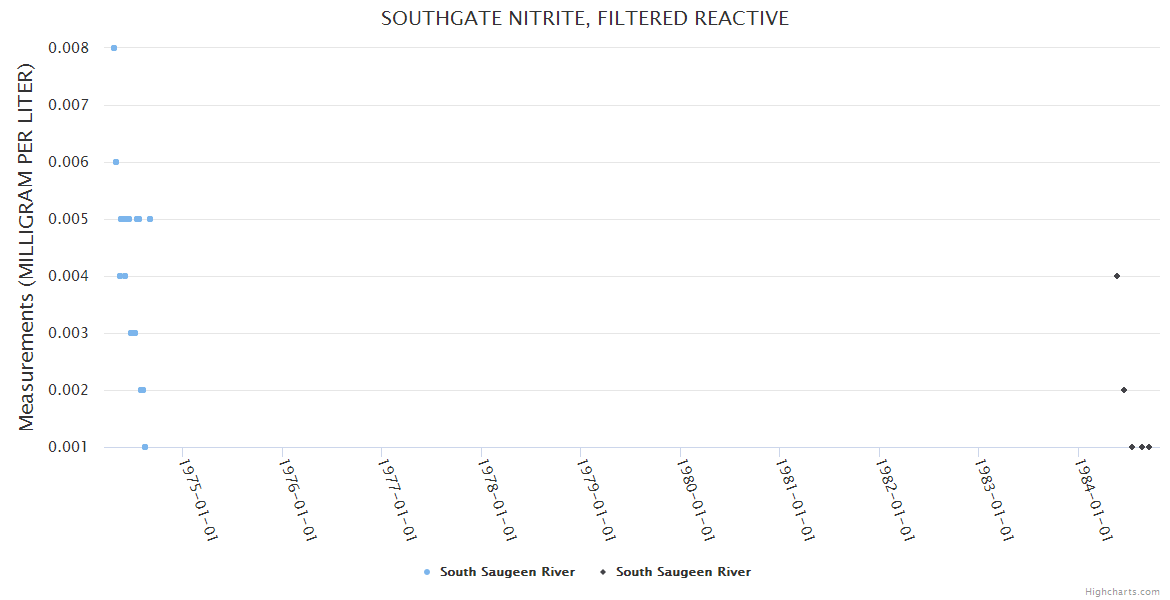
Task: Click the black diamond point at 0.004
Action: [1117, 276]
